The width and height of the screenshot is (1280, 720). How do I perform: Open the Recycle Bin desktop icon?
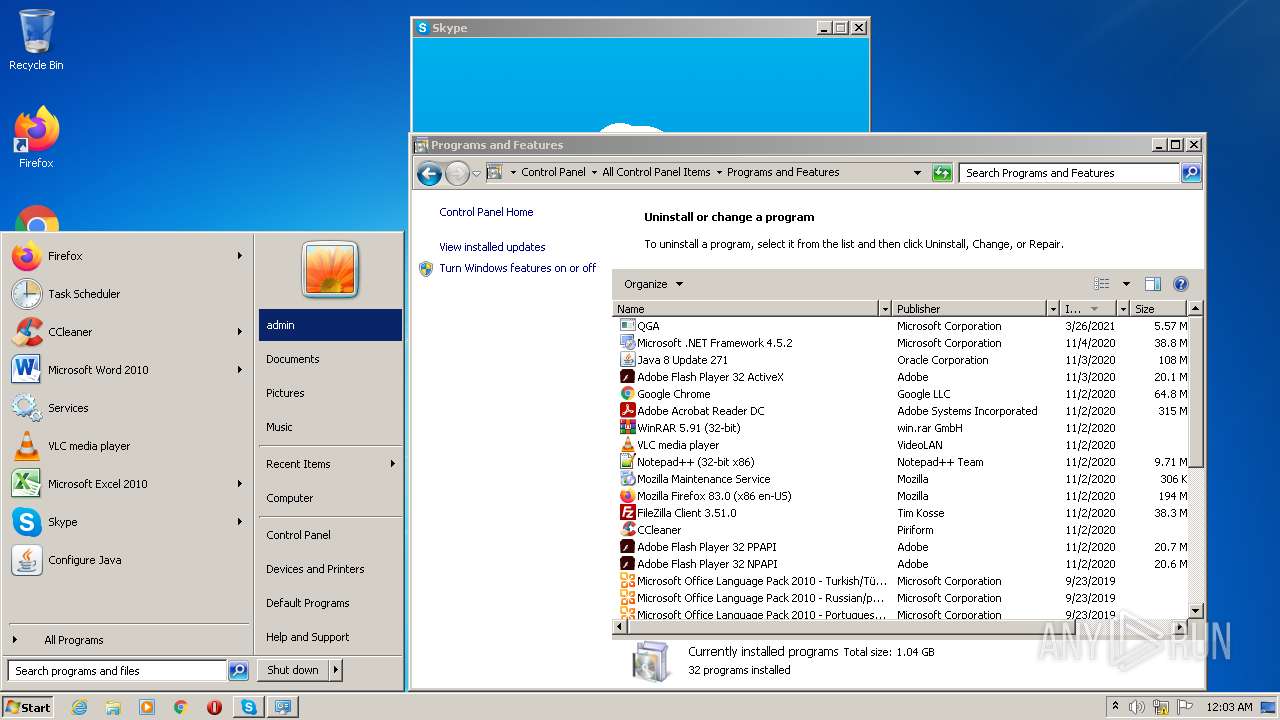click(36, 40)
